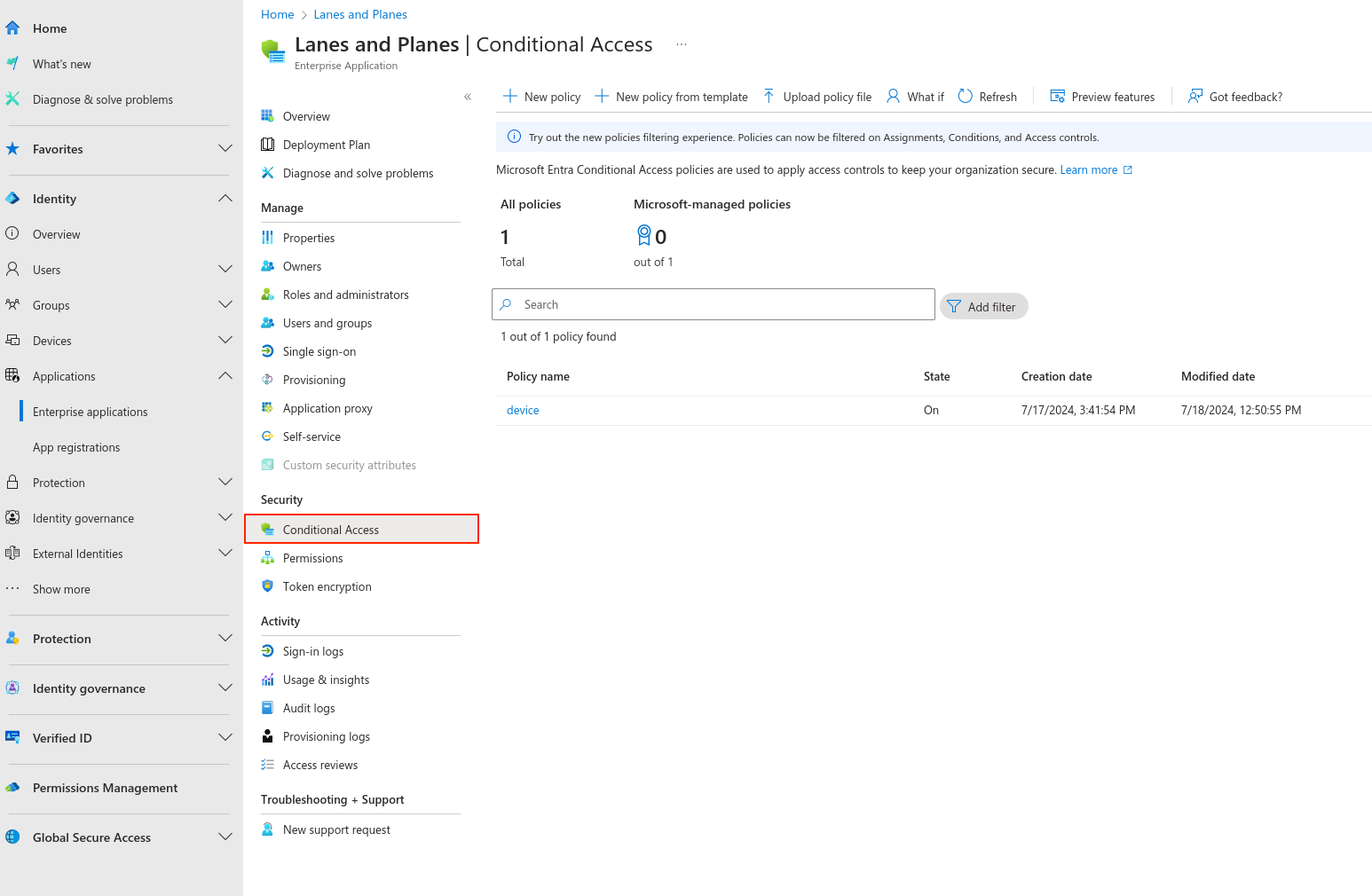Click the Token encryption shield icon

[267, 586]
